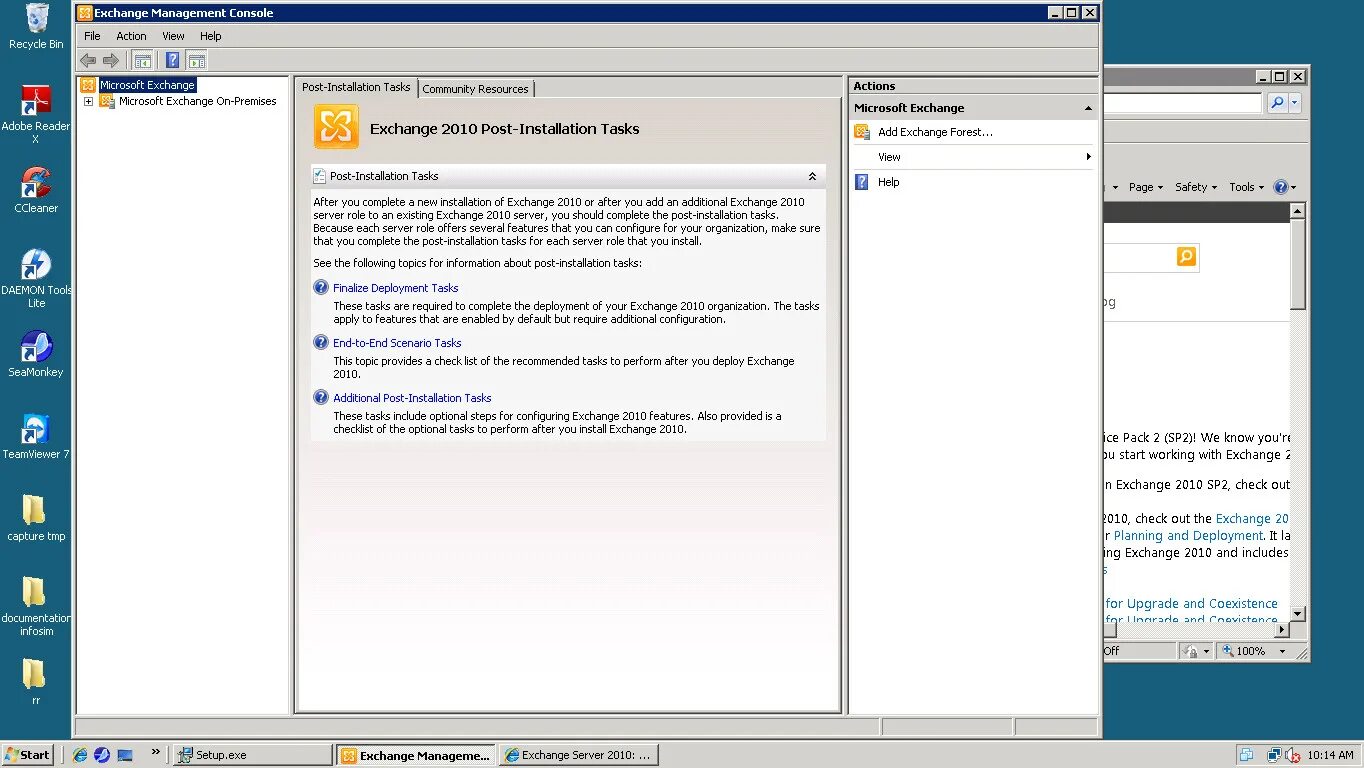Click Help in the Actions pane
The image size is (1364, 768).
click(x=889, y=182)
